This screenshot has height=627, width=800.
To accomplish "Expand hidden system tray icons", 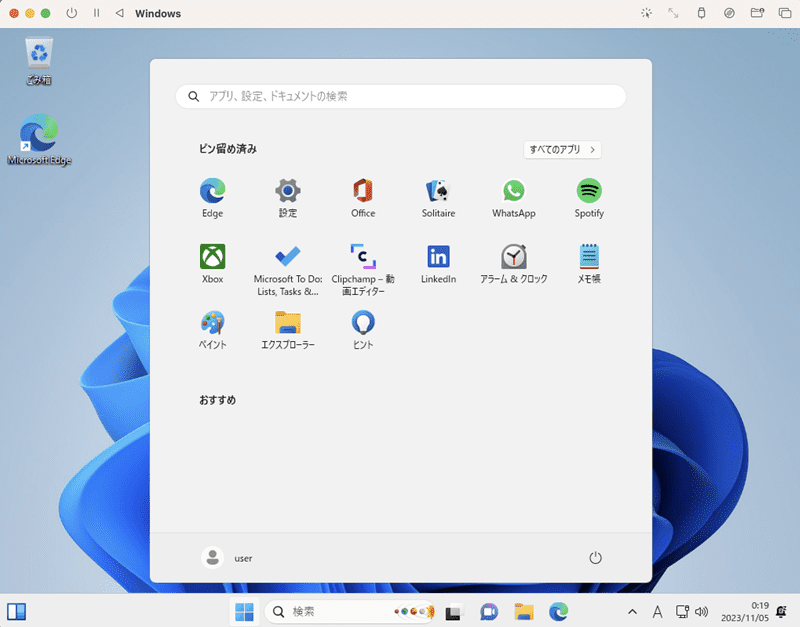I will (x=632, y=611).
